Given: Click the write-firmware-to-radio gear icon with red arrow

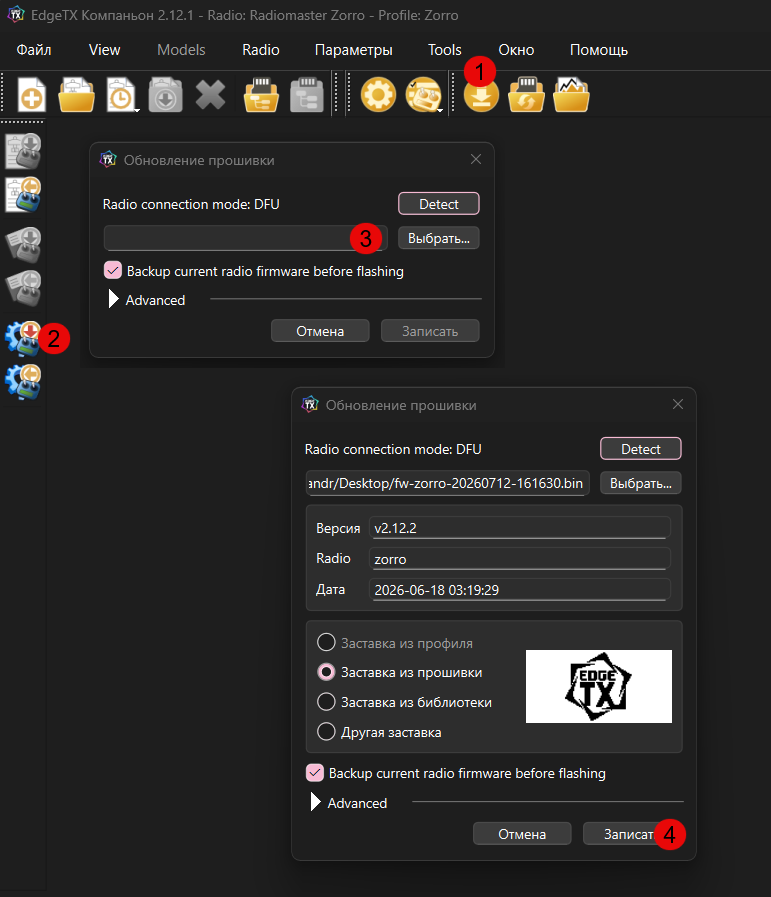Looking at the screenshot, I should pyautogui.click(x=23, y=339).
